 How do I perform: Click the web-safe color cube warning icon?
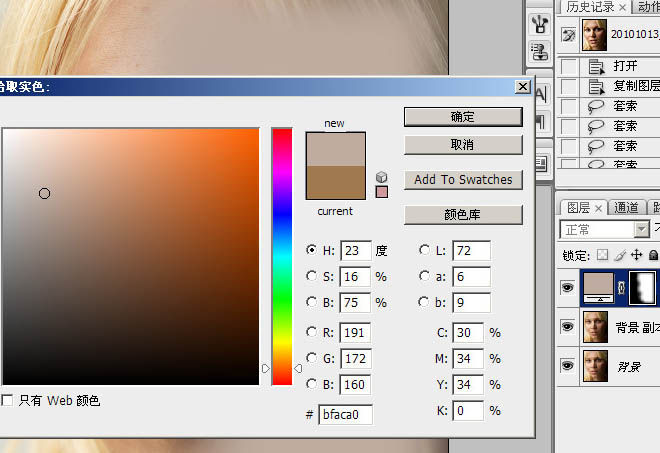(381, 177)
